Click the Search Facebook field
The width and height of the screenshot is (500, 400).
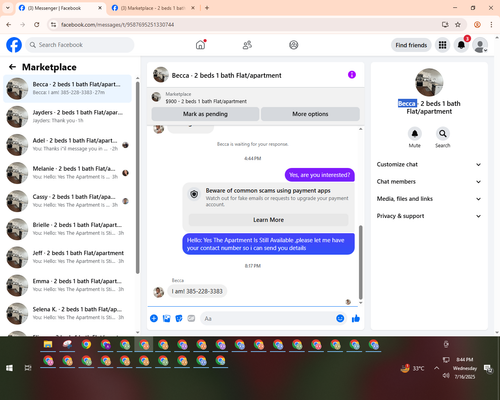80,45
